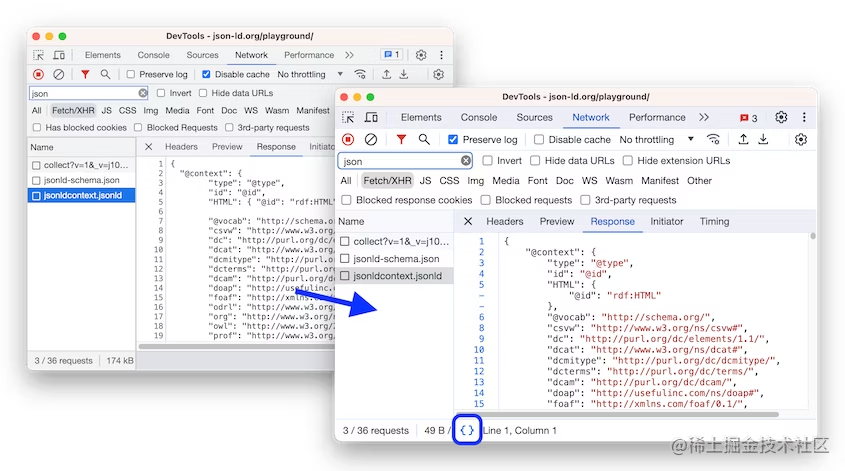Check Preserve log in back window
The width and height of the screenshot is (845, 471).
[x=130, y=74]
